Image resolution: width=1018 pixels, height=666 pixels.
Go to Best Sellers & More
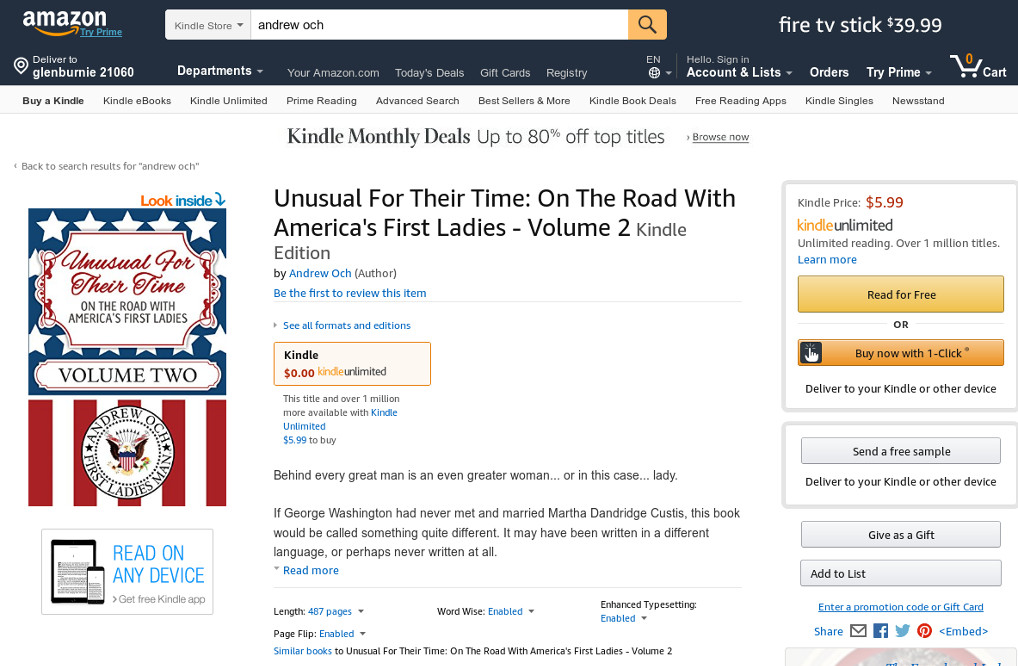coord(524,101)
